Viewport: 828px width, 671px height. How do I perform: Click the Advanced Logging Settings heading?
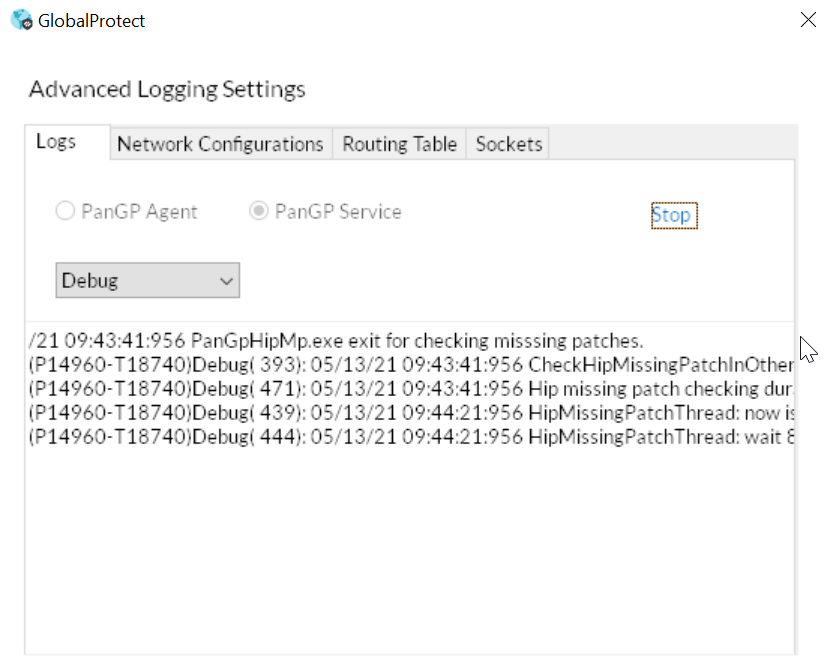click(167, 89)
